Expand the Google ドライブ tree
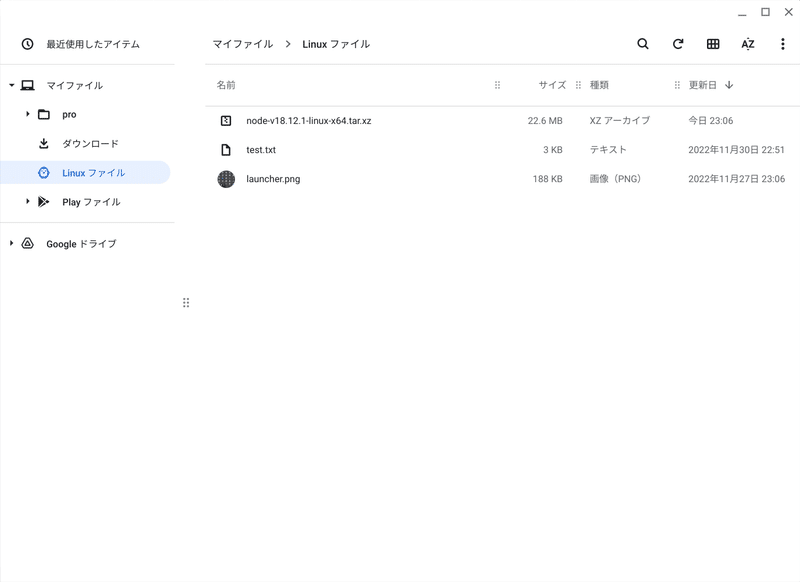The height and width of the screenshot is (582, 800). coord(11,244)
